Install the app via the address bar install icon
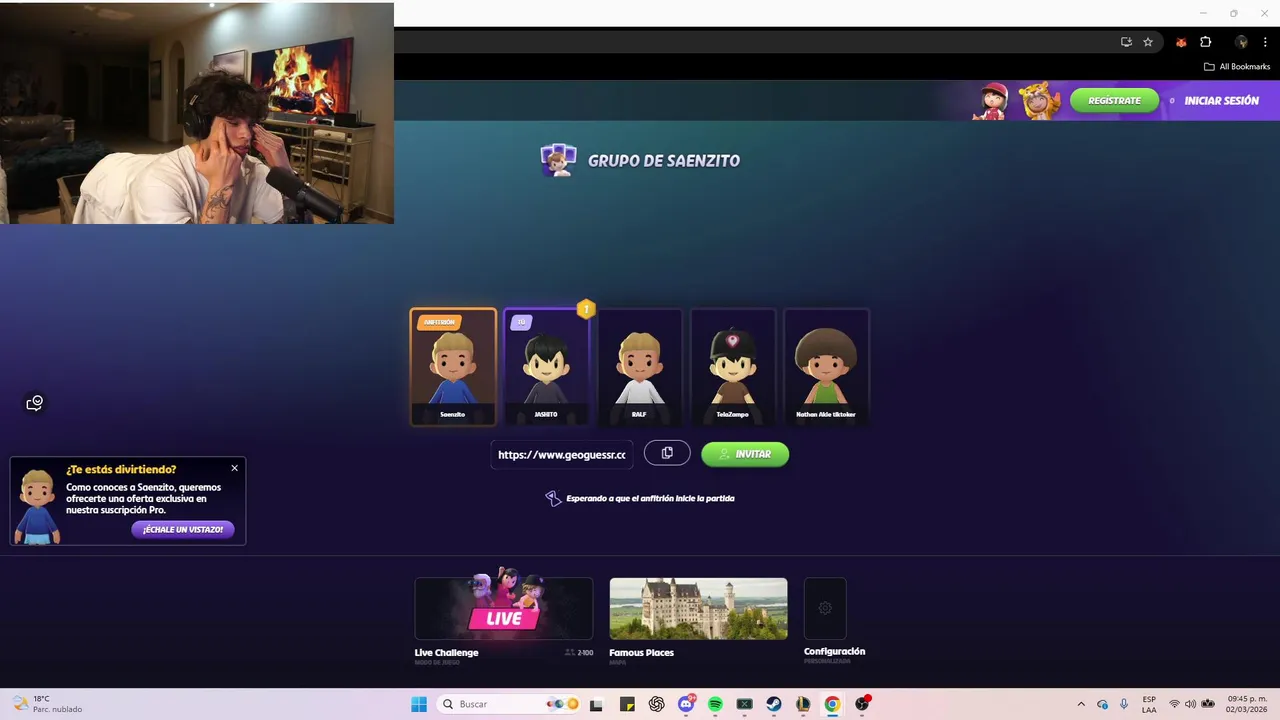The image size is (1280, 720). [x=1126, y=42]
